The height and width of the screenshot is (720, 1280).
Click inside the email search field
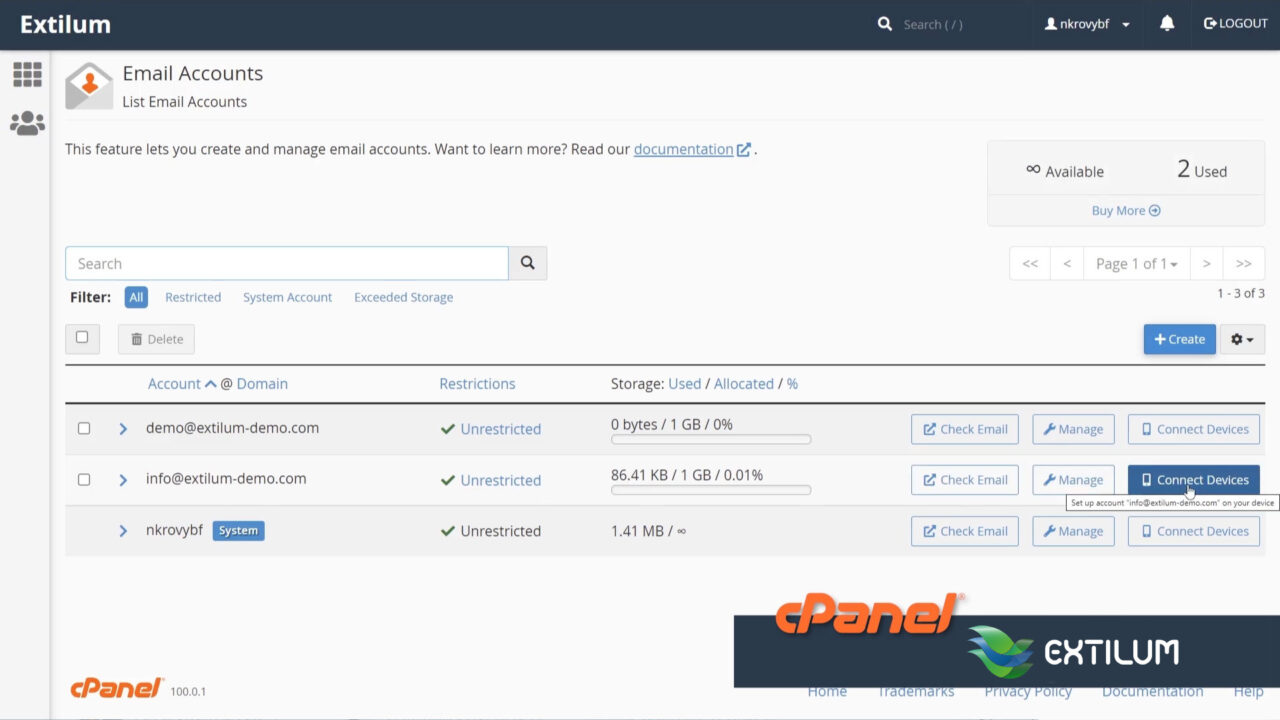click(286, 263)
